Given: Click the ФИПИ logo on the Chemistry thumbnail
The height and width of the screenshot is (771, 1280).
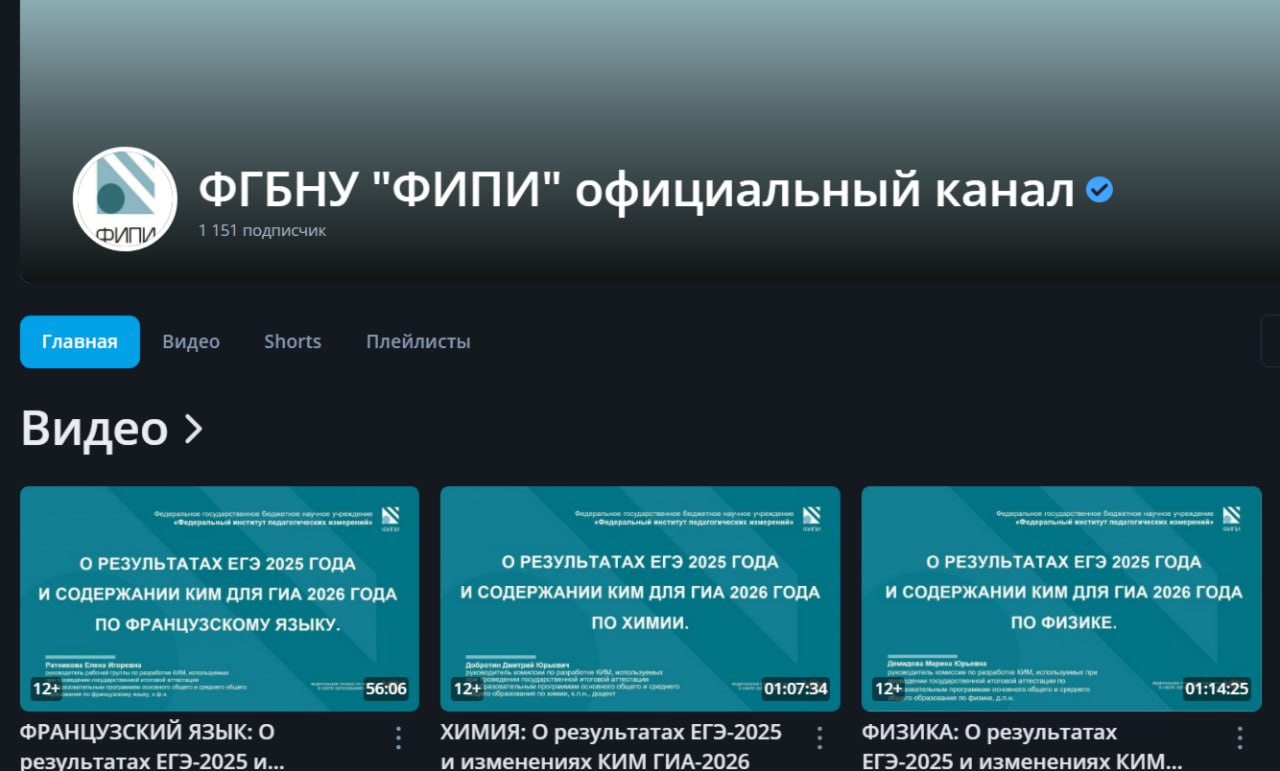Looking at the screenshot, I should coord(812,518).
